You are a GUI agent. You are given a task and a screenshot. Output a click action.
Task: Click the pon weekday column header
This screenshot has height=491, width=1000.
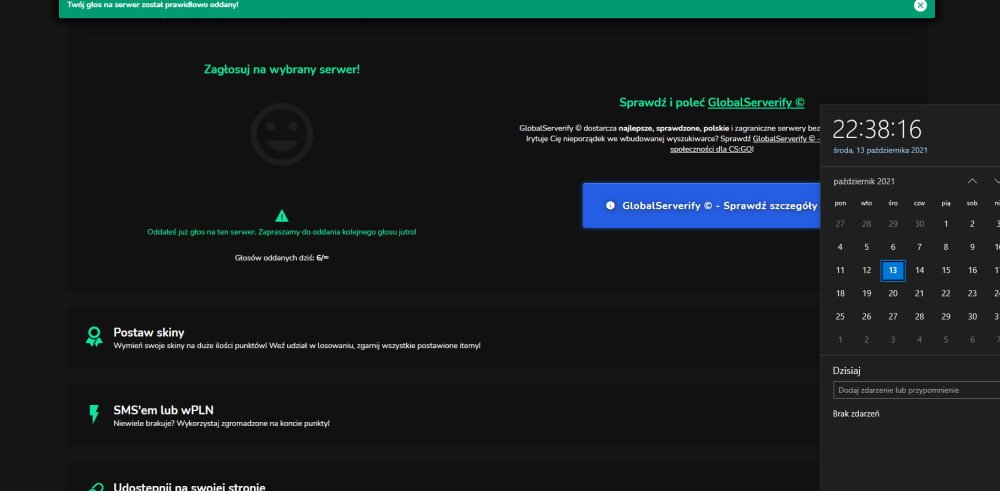(x=840, y=203)
